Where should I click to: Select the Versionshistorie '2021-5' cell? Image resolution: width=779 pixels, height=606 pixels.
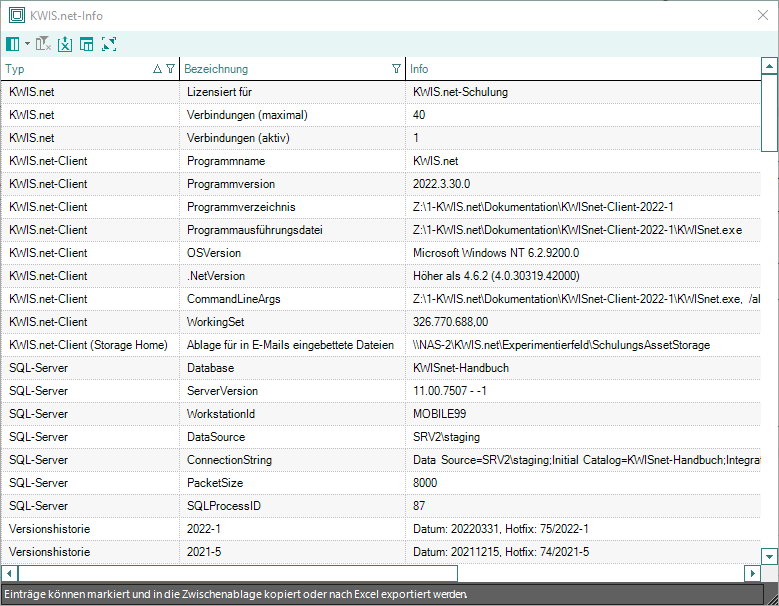coord(292,551)
